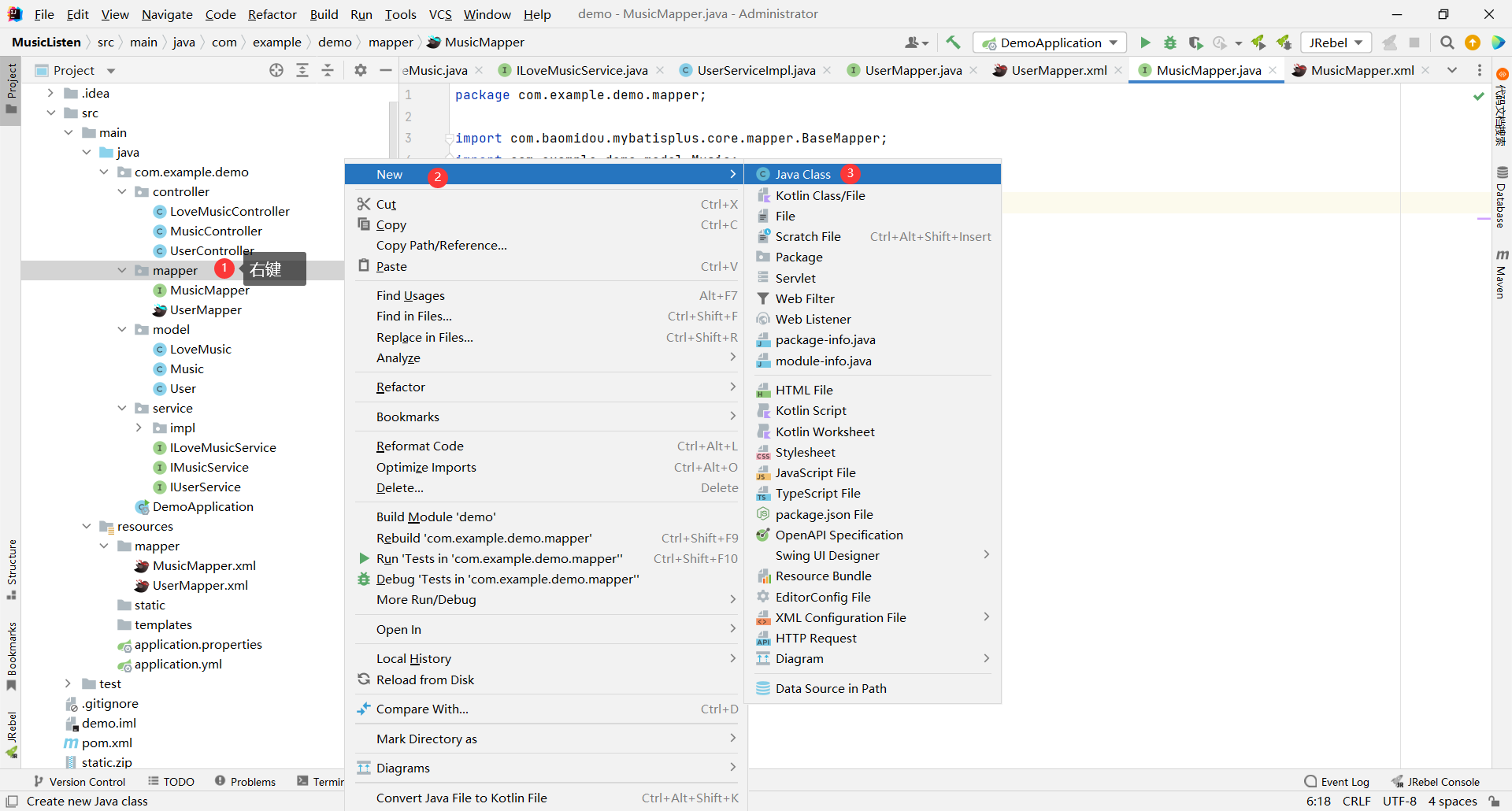Open the Event Log panel
Viewport: 1512px width, 811px height.
(1337, 782)
